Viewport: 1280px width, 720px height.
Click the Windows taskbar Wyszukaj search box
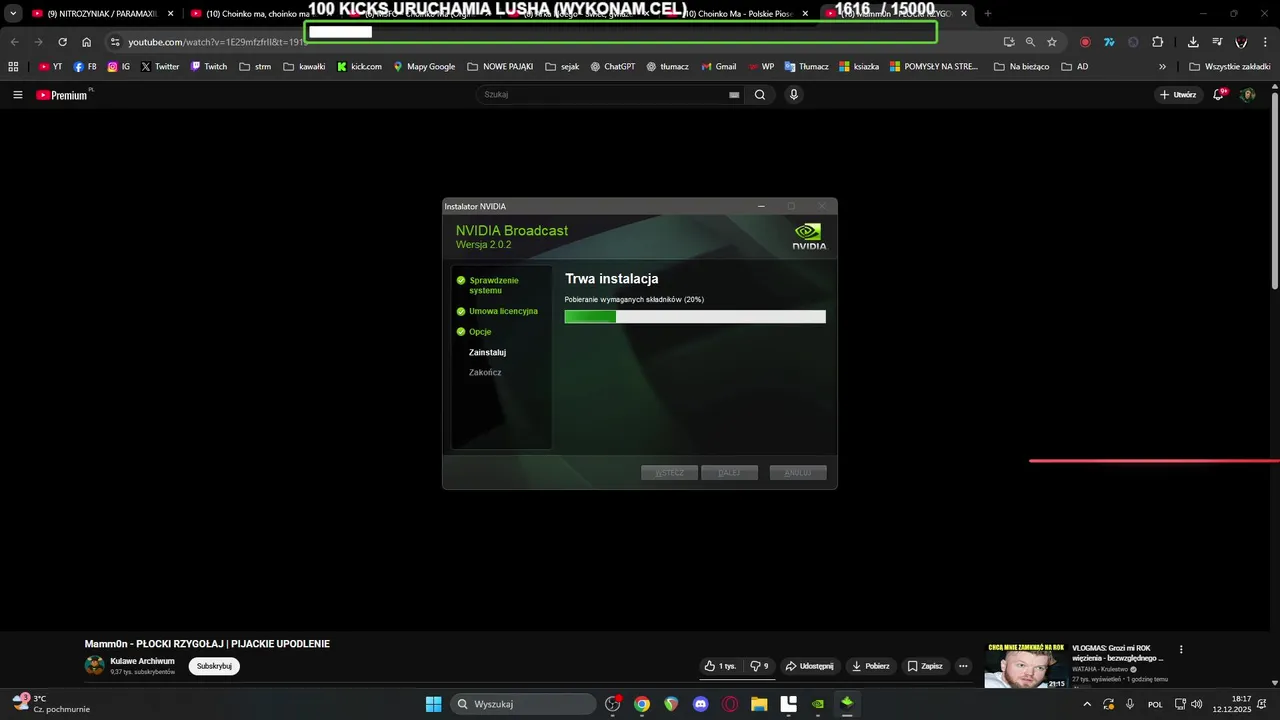521,704
